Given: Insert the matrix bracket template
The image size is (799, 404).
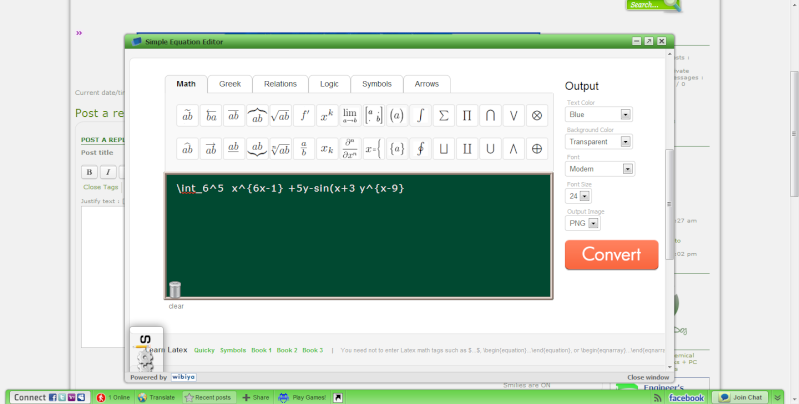Looking at the screenshot, I should click(x=374, y=116).
